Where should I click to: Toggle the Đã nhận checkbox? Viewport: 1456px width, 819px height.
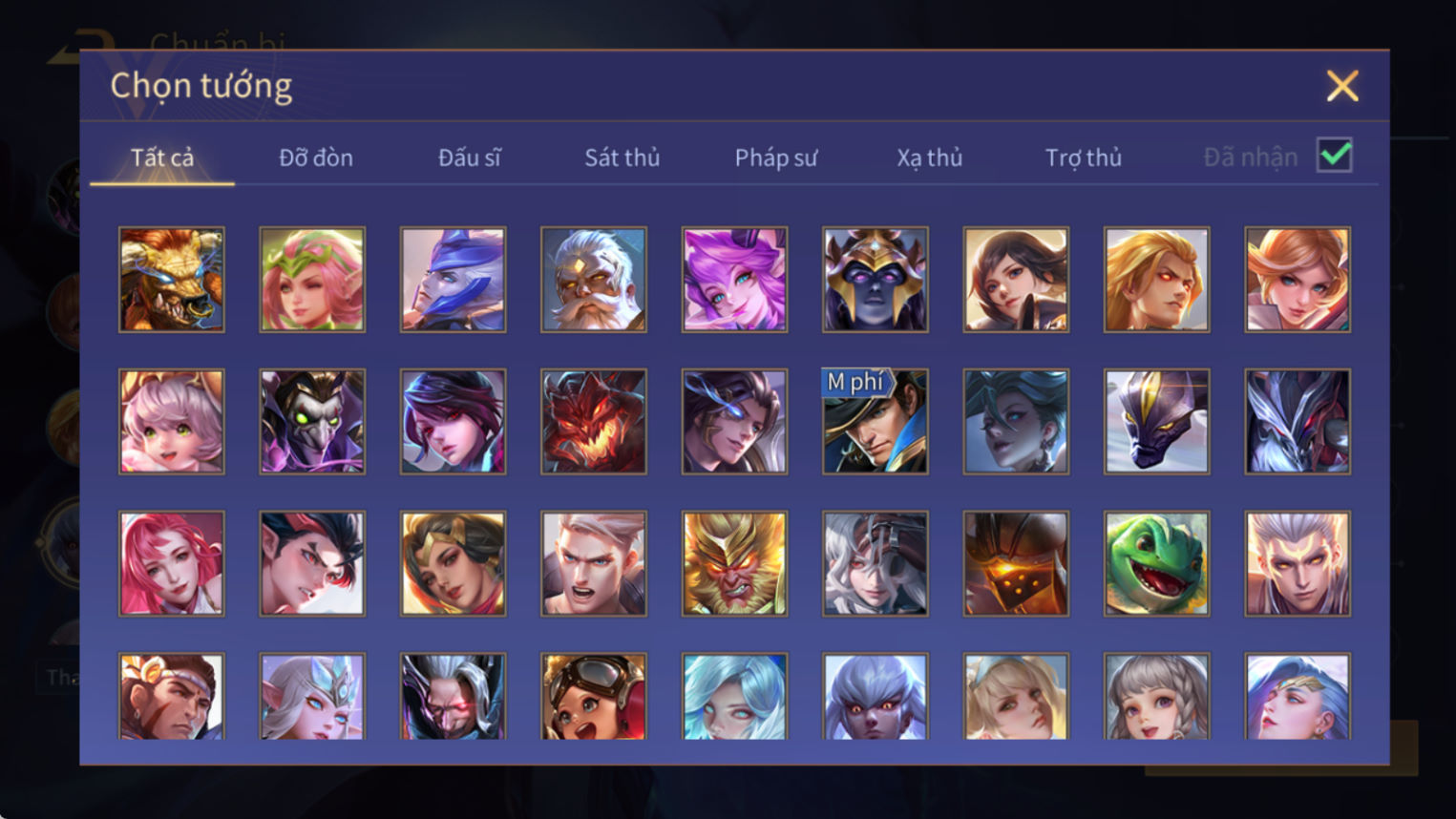[1334, 156]
